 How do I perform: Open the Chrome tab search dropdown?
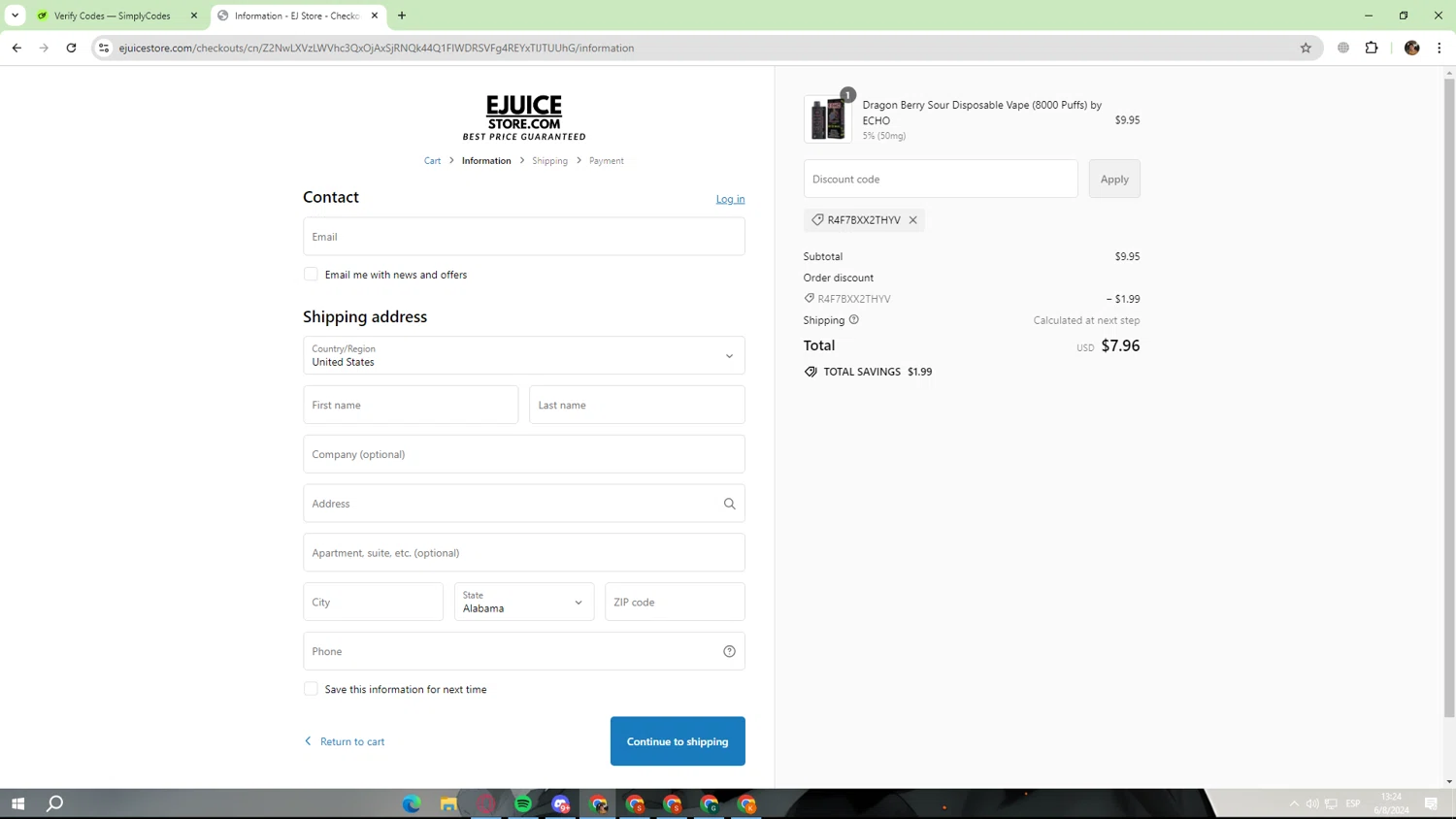click(x=15, y=16)
